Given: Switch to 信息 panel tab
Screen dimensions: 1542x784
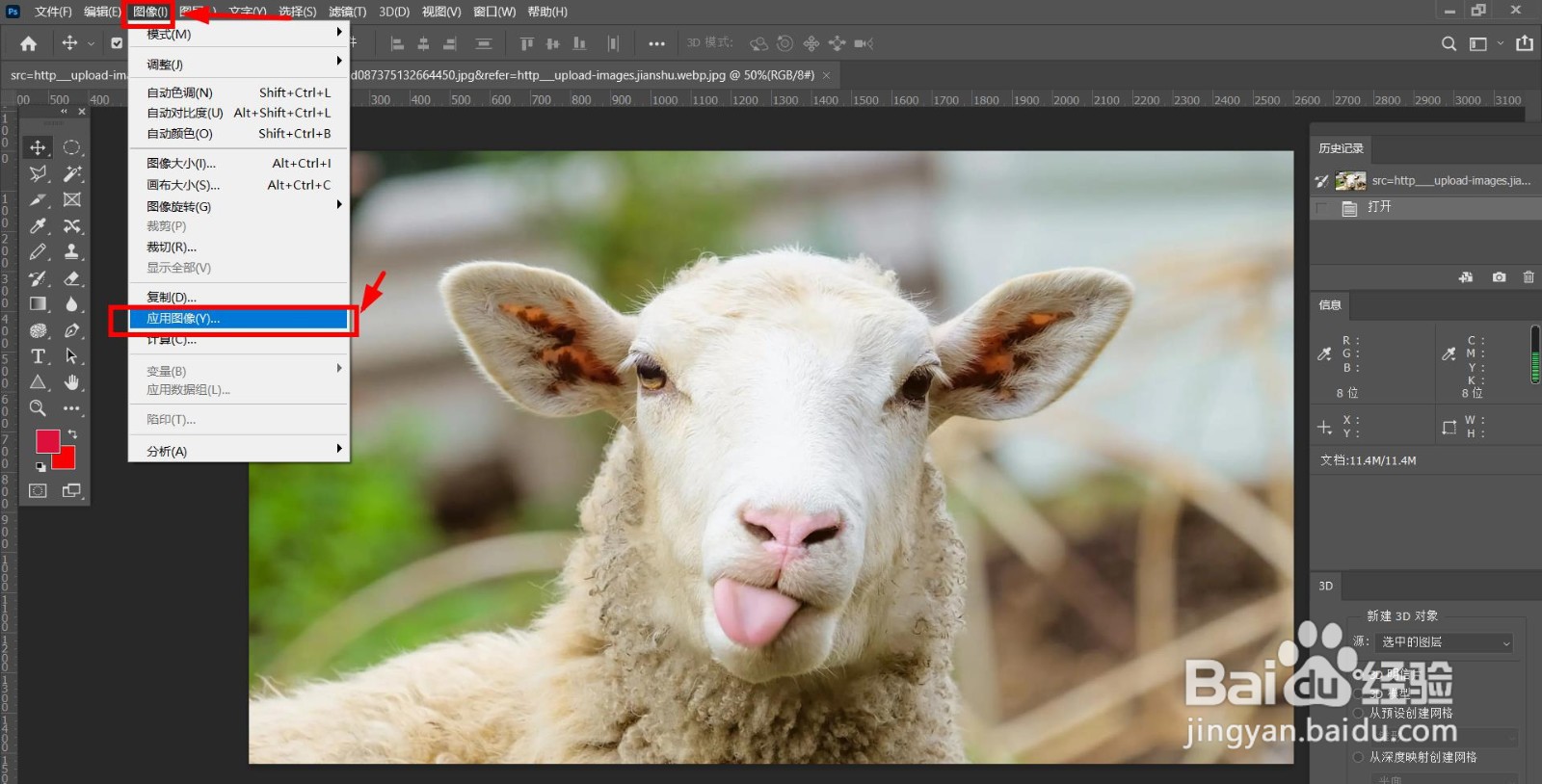Looking at the screenshot, I should click(x=1330, y=305).
